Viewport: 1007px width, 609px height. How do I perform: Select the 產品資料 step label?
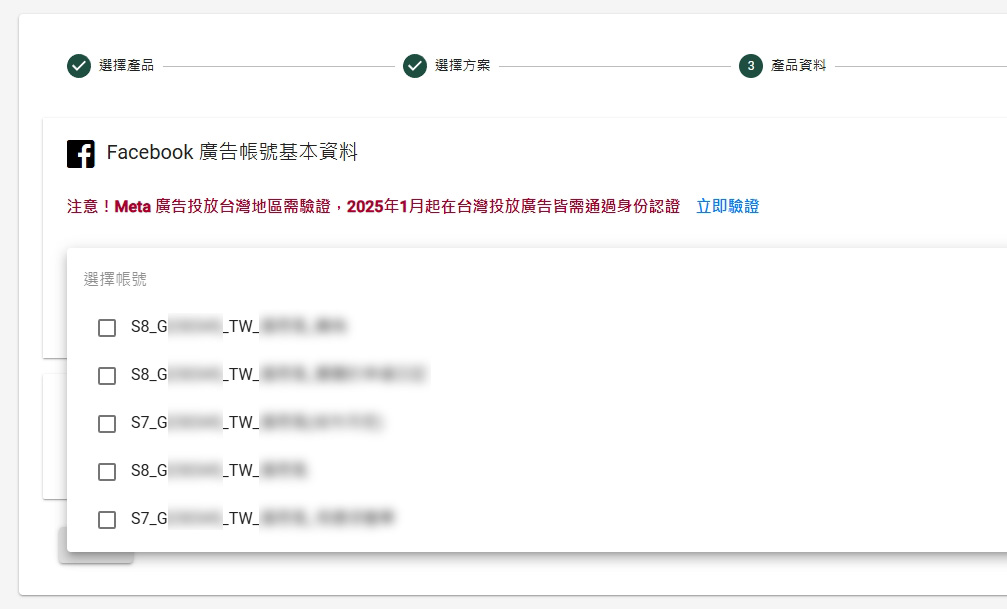click(x=798, y=66)
